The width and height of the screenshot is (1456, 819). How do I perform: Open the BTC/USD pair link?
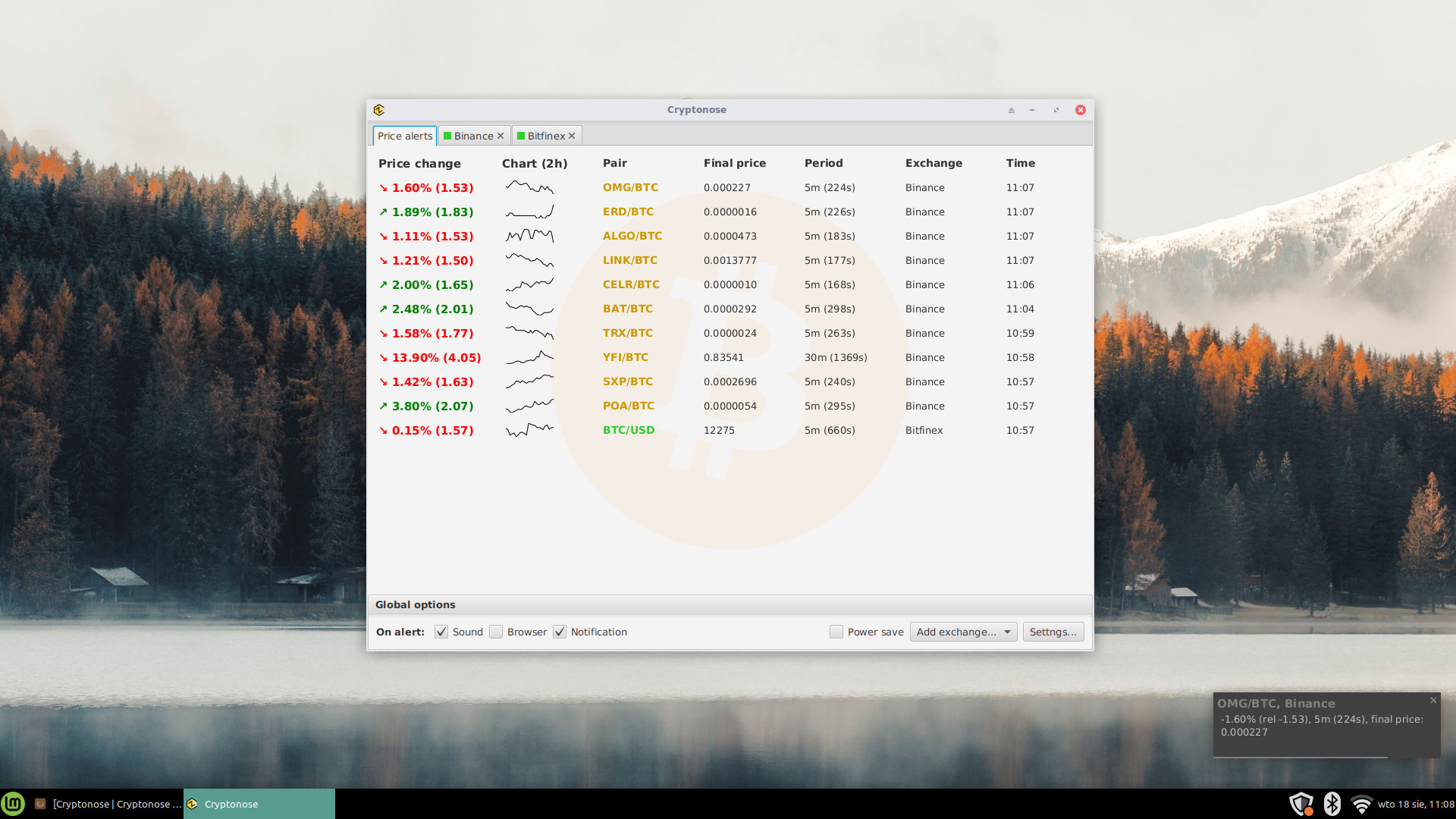click(629, 430)
